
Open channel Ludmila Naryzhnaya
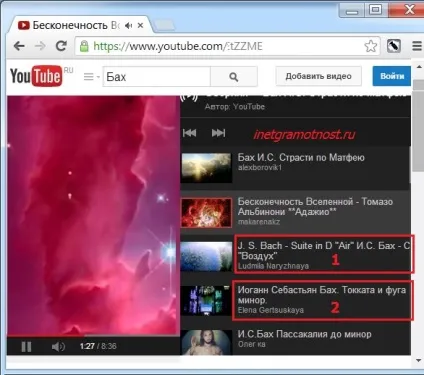(x=273, y=266)
